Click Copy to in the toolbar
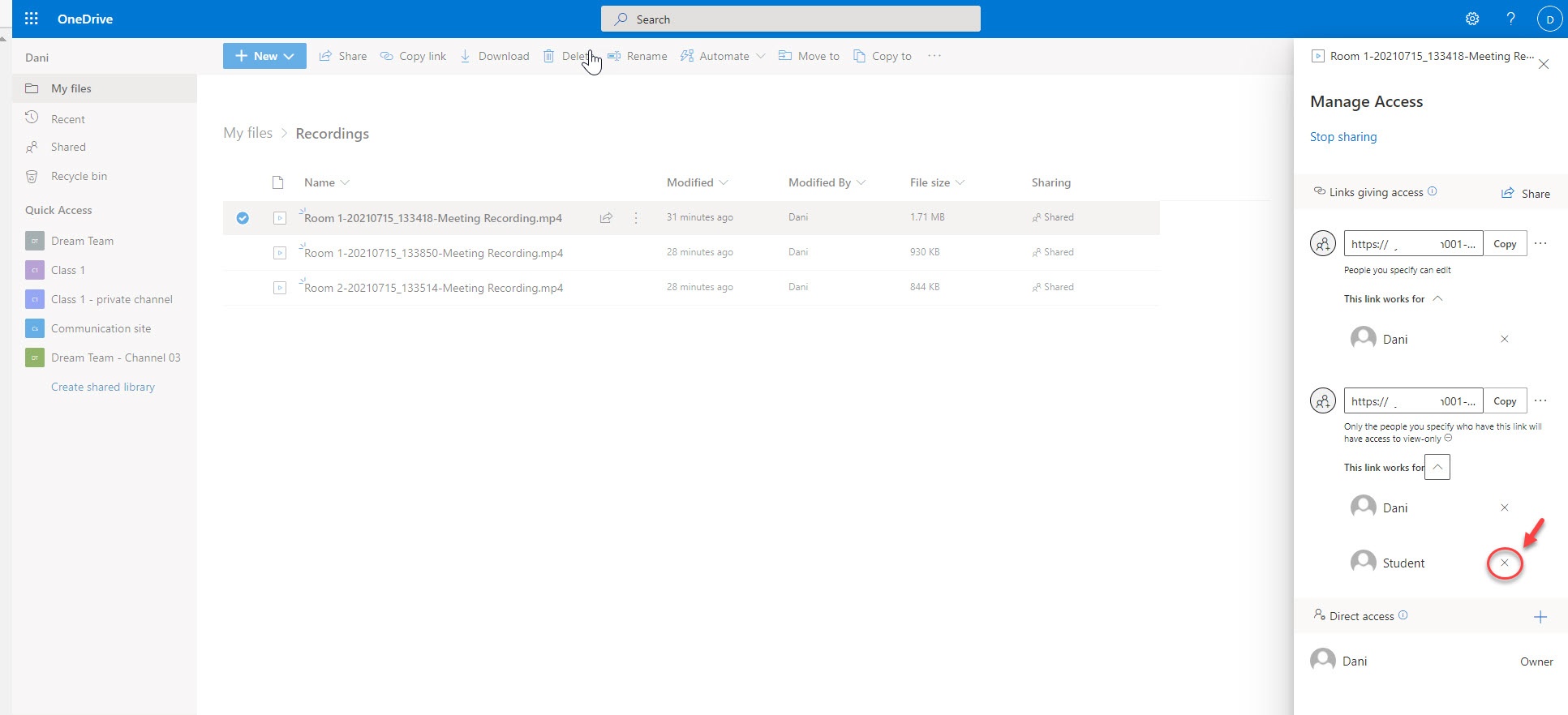Screen dimensions: 1568x715 pos(883,56)
